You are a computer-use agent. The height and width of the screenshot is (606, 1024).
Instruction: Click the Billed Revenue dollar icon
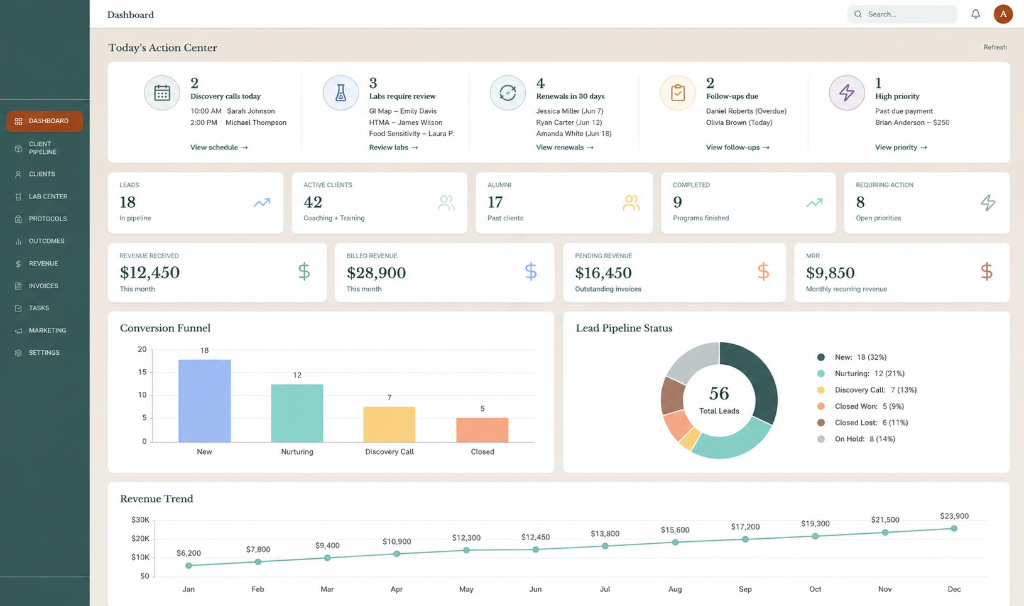pyautogui.click(x=531, y=271)
